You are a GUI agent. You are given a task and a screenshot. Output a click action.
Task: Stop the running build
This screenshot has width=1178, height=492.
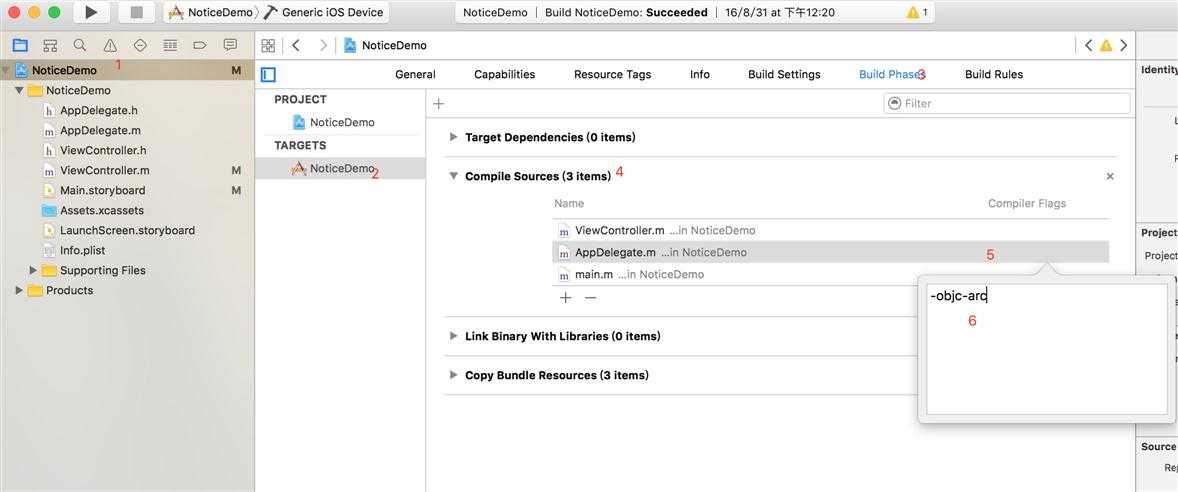[136, 12]
